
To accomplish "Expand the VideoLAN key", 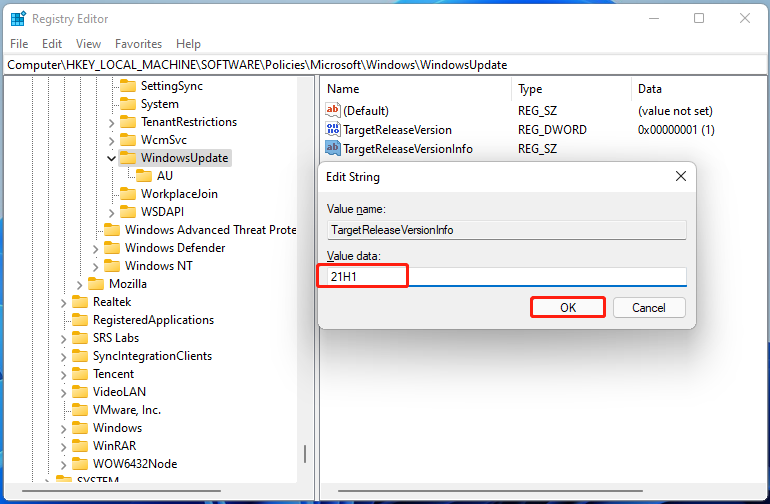I will [x=63, y=392].
